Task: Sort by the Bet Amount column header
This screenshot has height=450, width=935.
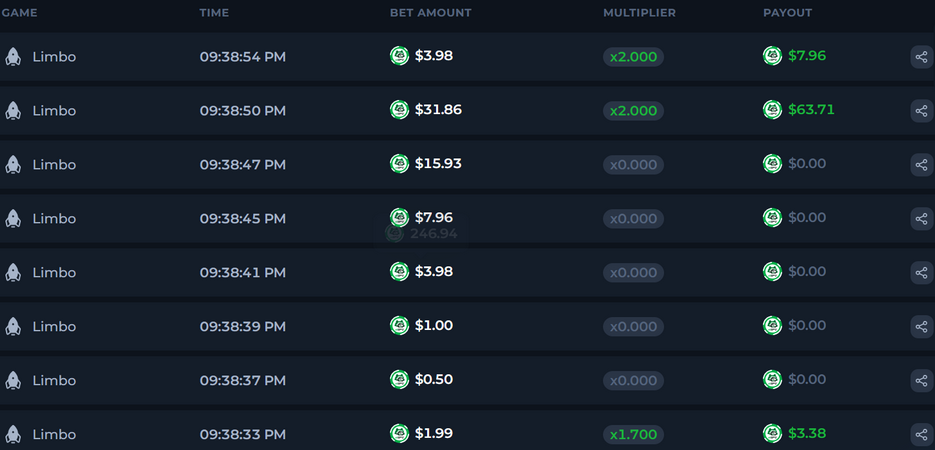Action: pos(431,13)
